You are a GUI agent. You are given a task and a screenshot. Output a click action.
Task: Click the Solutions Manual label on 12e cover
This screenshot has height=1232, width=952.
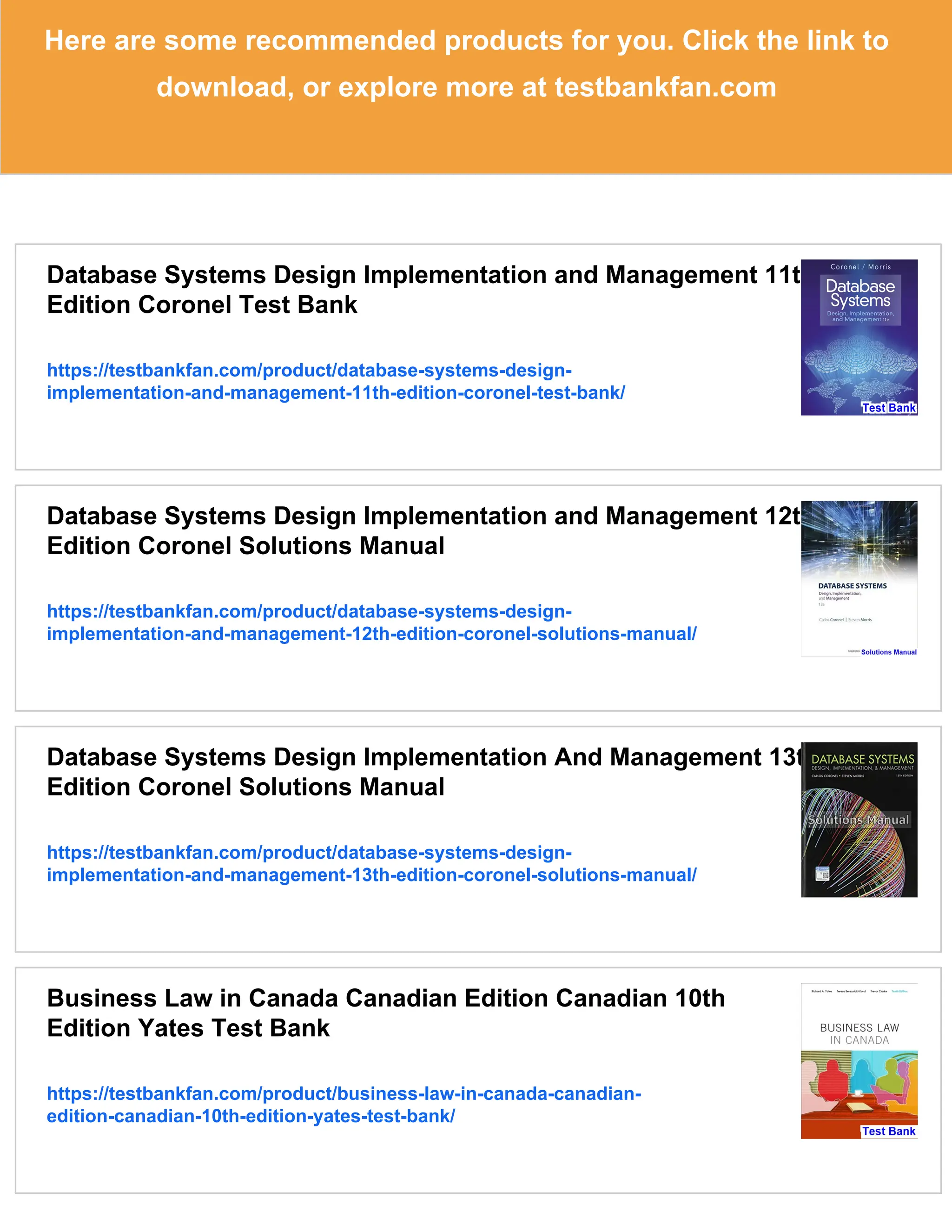click(x=888, y=652)
